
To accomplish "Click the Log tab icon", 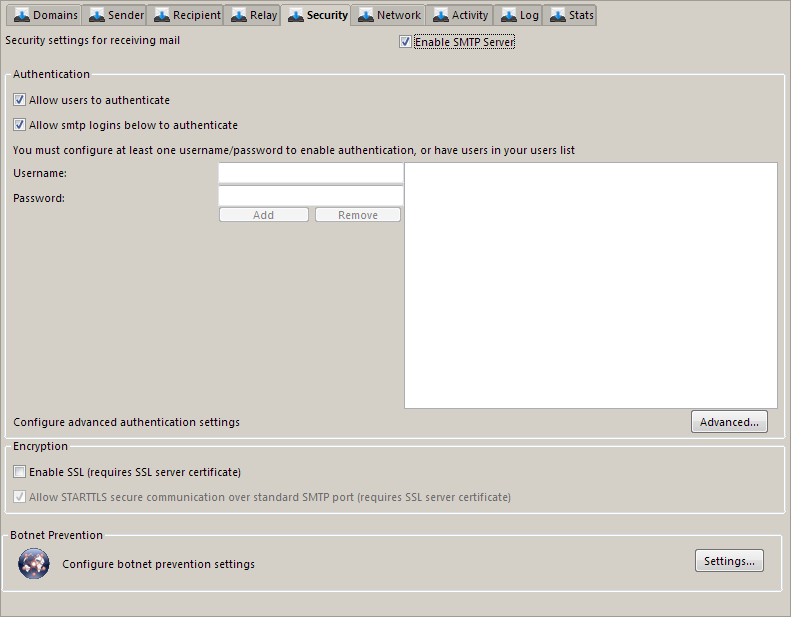I will (x=509, y=15).
